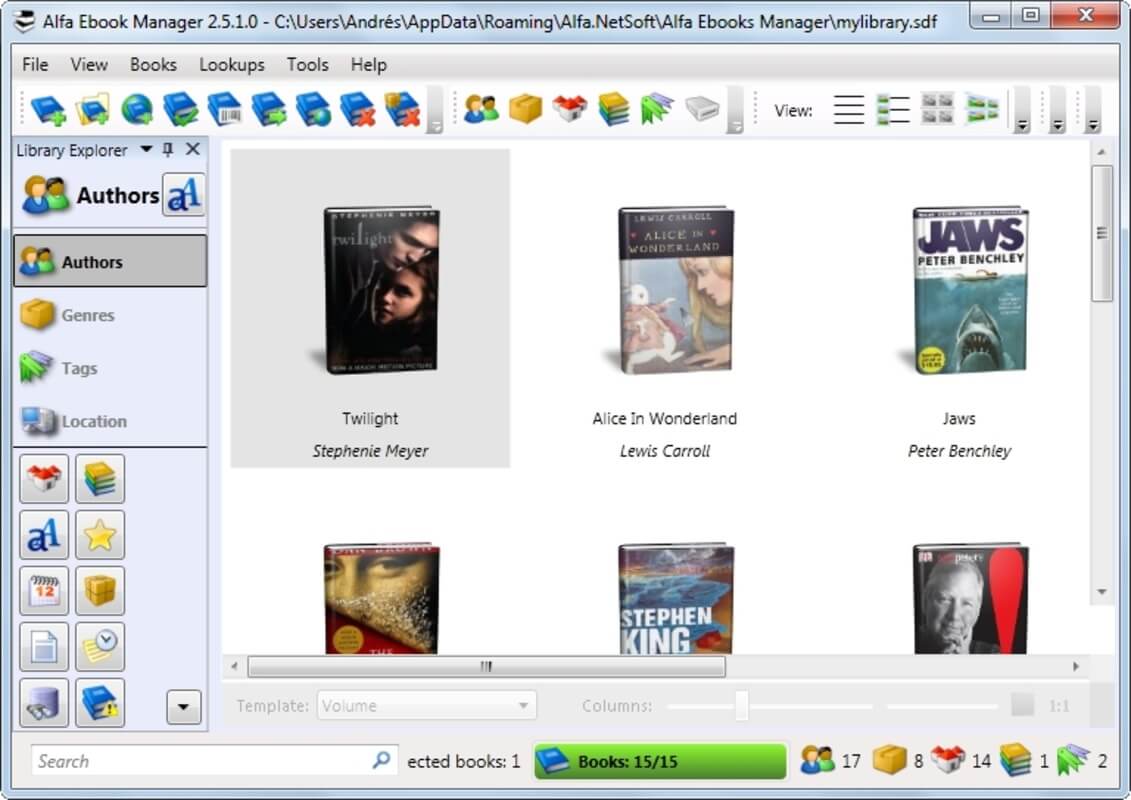Click the green Books: 15/15 button

[660, 762]
